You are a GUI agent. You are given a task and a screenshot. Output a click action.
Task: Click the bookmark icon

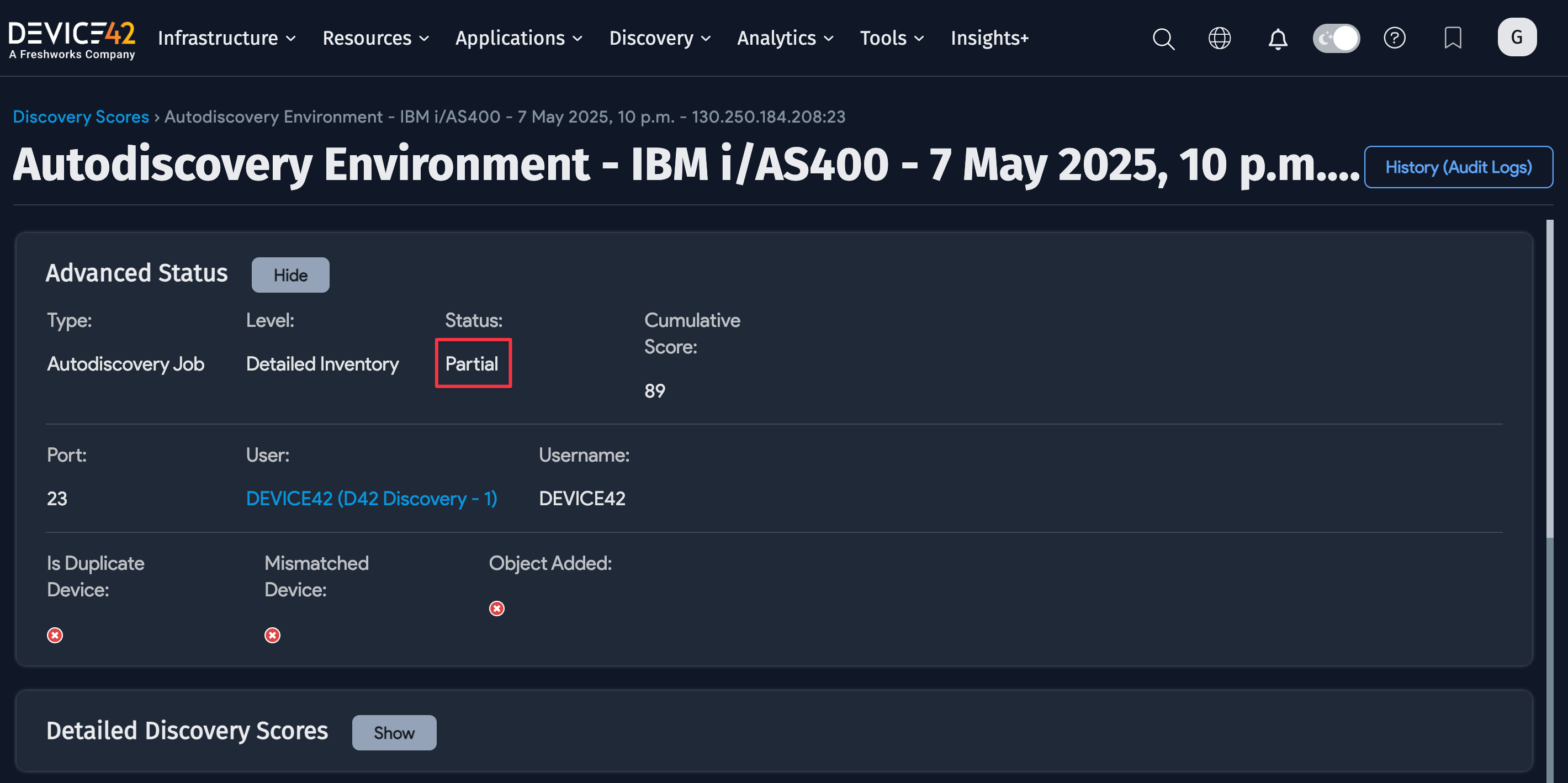1453,38
